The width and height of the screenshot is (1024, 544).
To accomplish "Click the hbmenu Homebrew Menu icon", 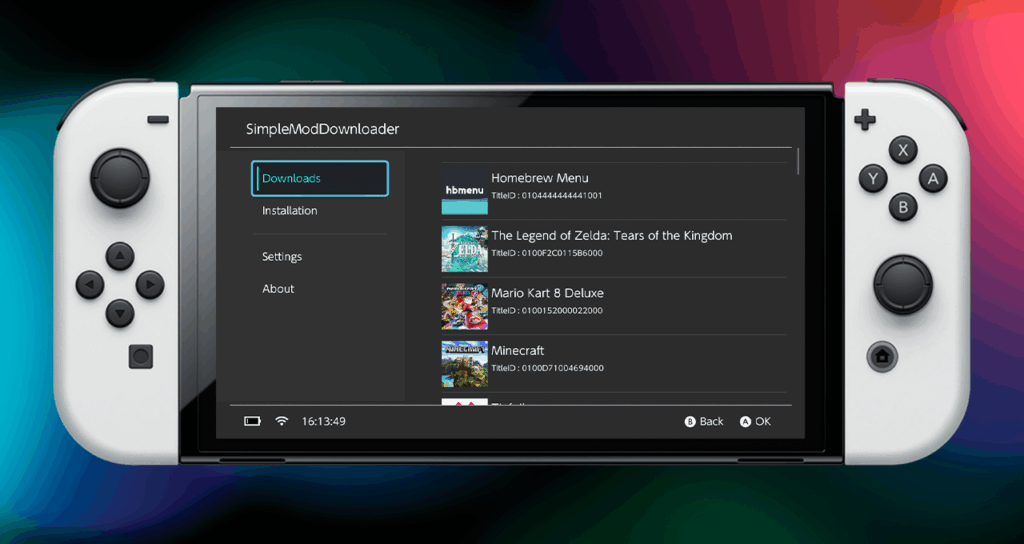I will point(464,191).
